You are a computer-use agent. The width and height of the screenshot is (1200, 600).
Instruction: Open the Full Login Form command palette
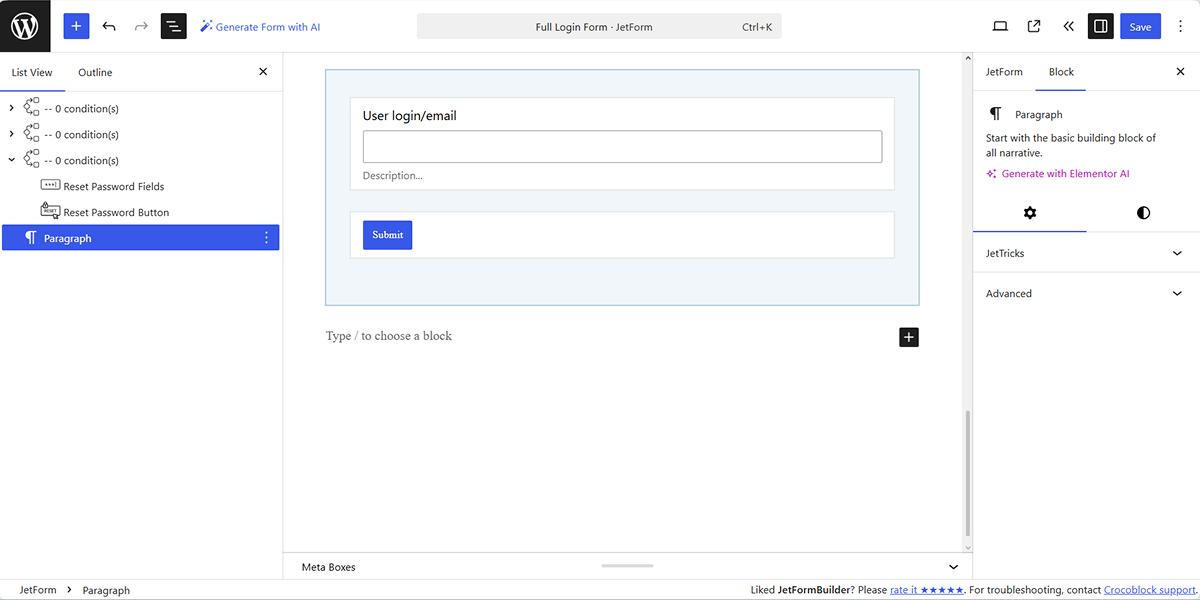pos(599,27)
